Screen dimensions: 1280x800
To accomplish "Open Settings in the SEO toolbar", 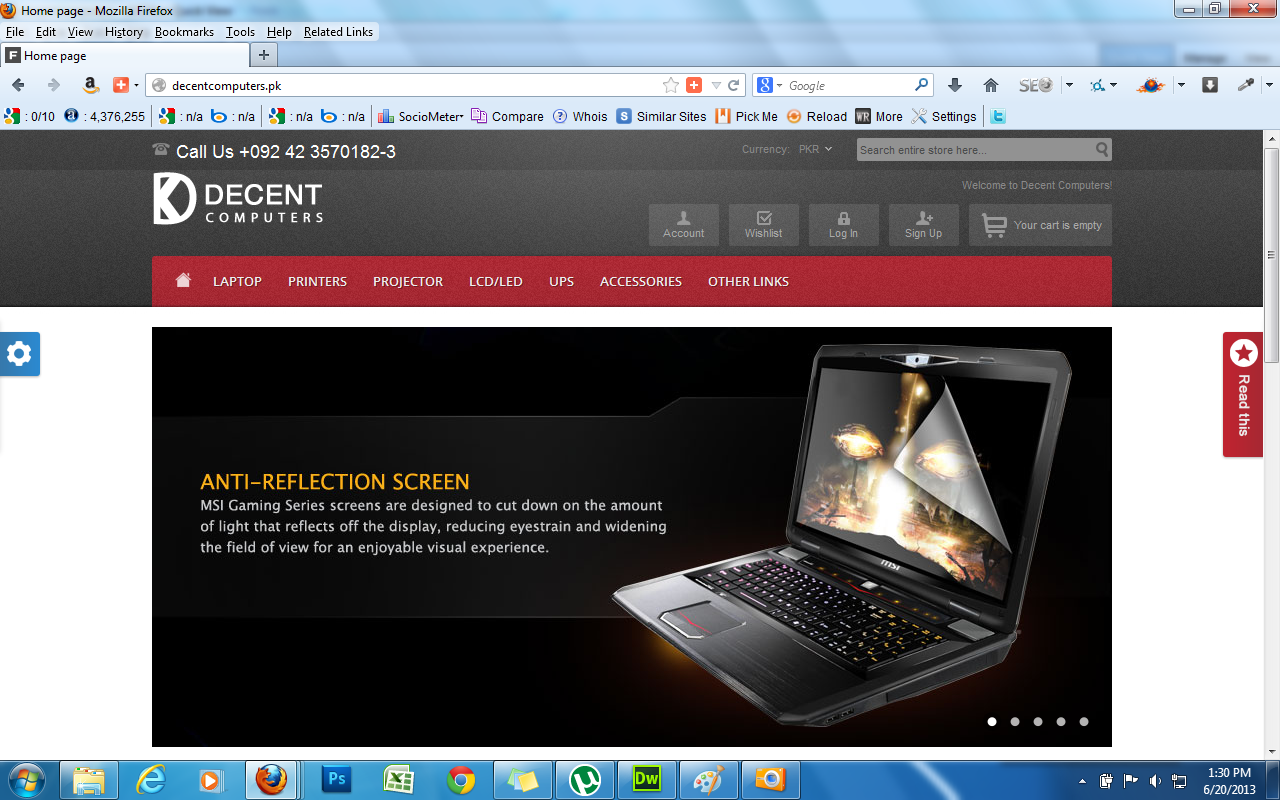I will [x=944, y=116].
